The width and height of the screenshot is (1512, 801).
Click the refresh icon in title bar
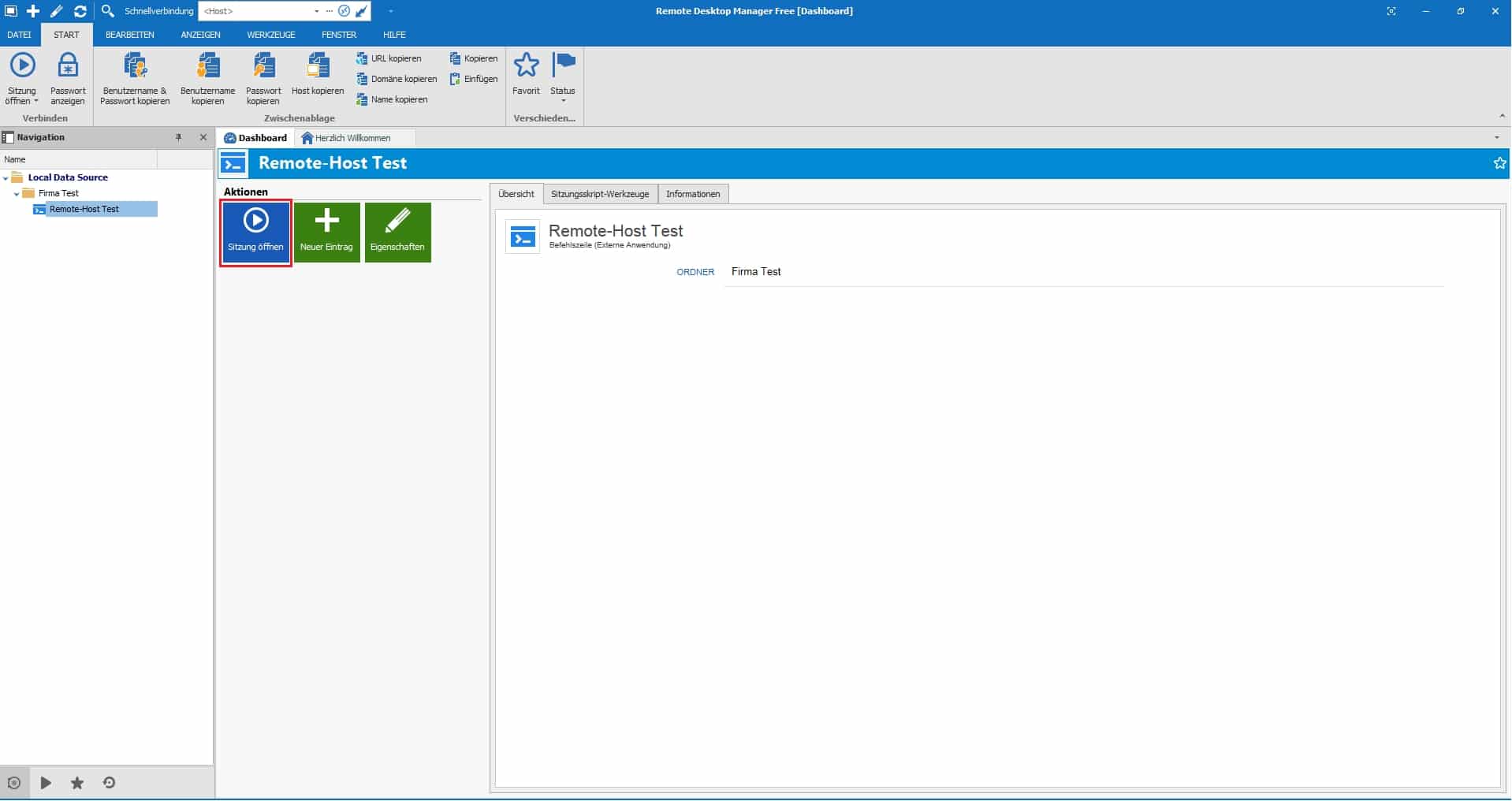pos(80,11)
